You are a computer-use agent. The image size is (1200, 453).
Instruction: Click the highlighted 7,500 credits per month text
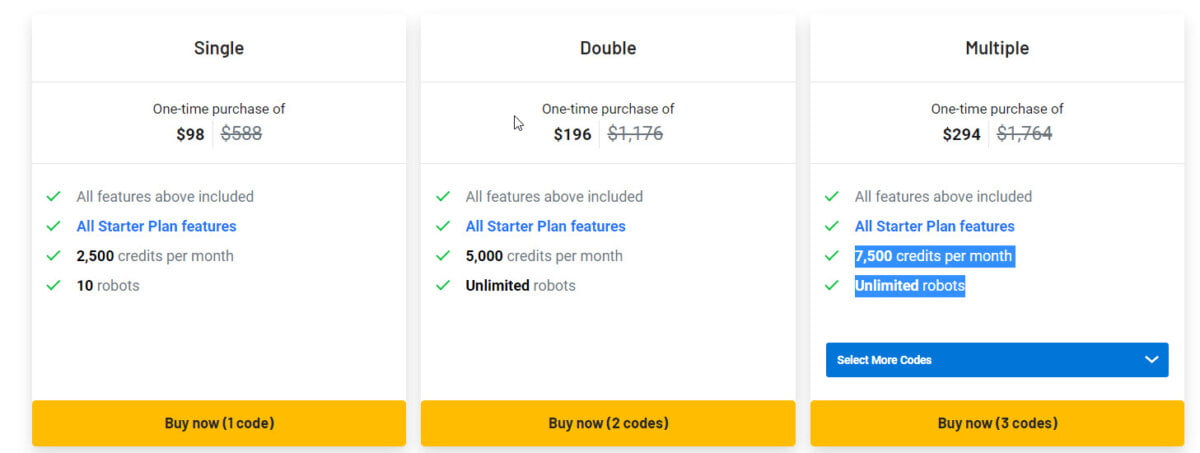(x=934, y=256)
